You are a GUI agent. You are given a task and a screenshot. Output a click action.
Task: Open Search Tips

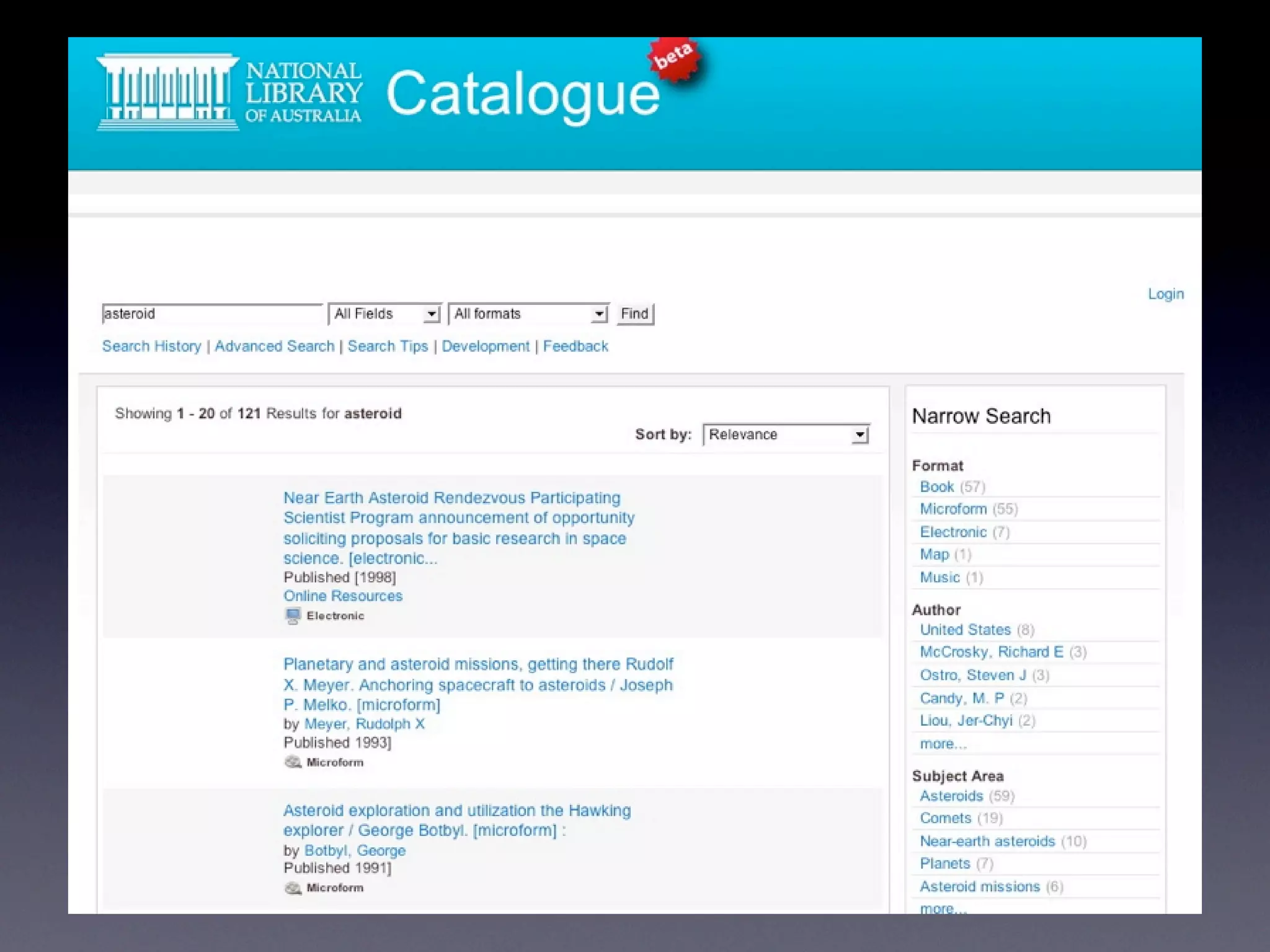[388, 346]
